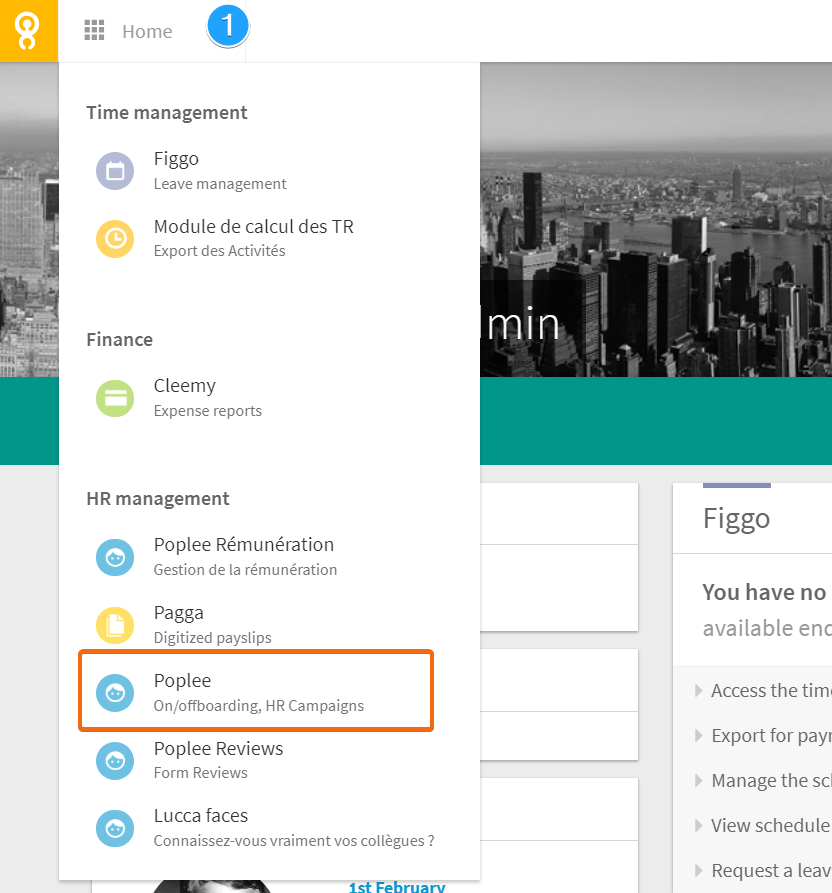This screenshot has width=832, height=893.
Task: Click the "Expense reports" subtitle text
Action: point(208,411)
